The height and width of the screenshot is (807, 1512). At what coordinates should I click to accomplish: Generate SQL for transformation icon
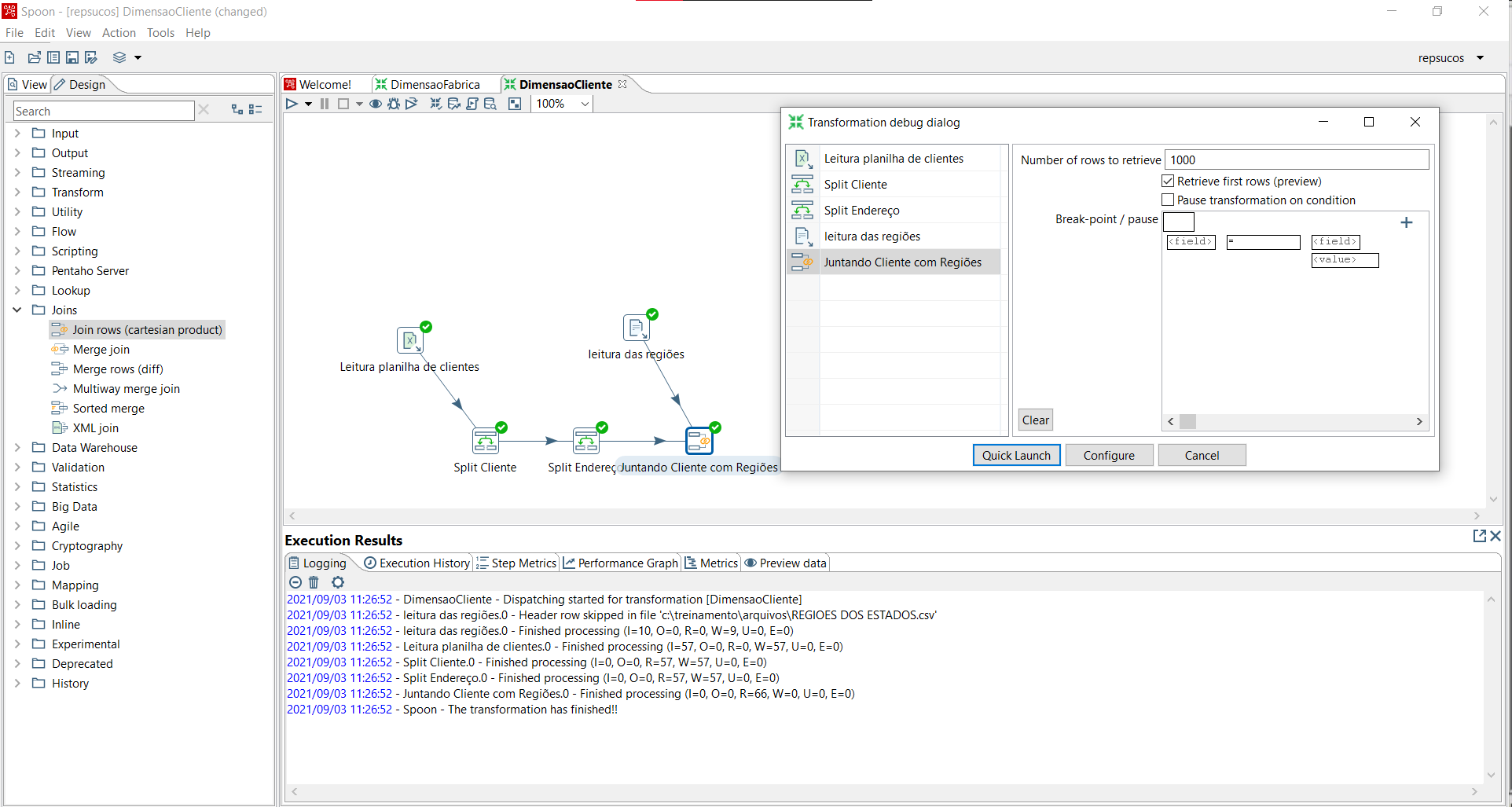tap(472, 104)
